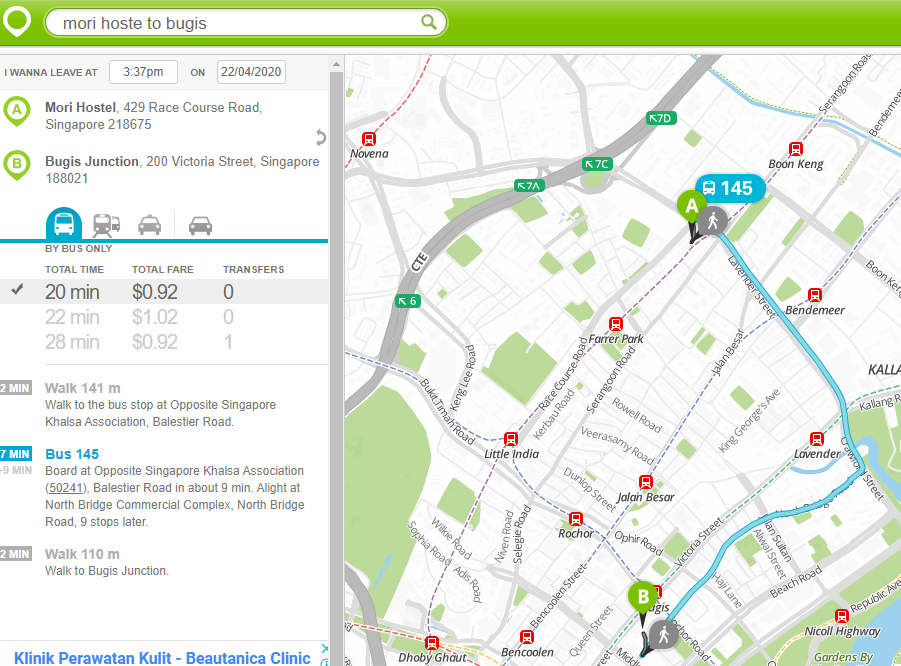Click the expressway exit 7C sign

[x=598, y=164]
